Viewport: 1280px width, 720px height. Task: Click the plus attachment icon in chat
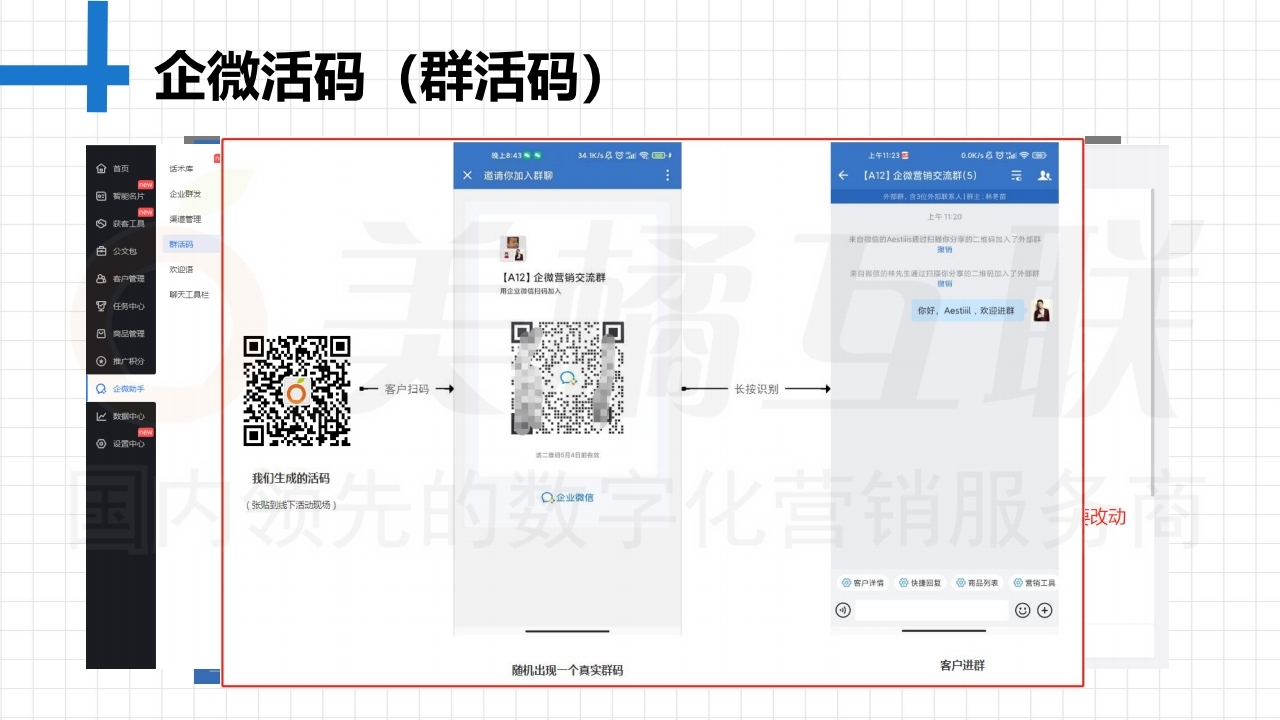point(1045,610)
